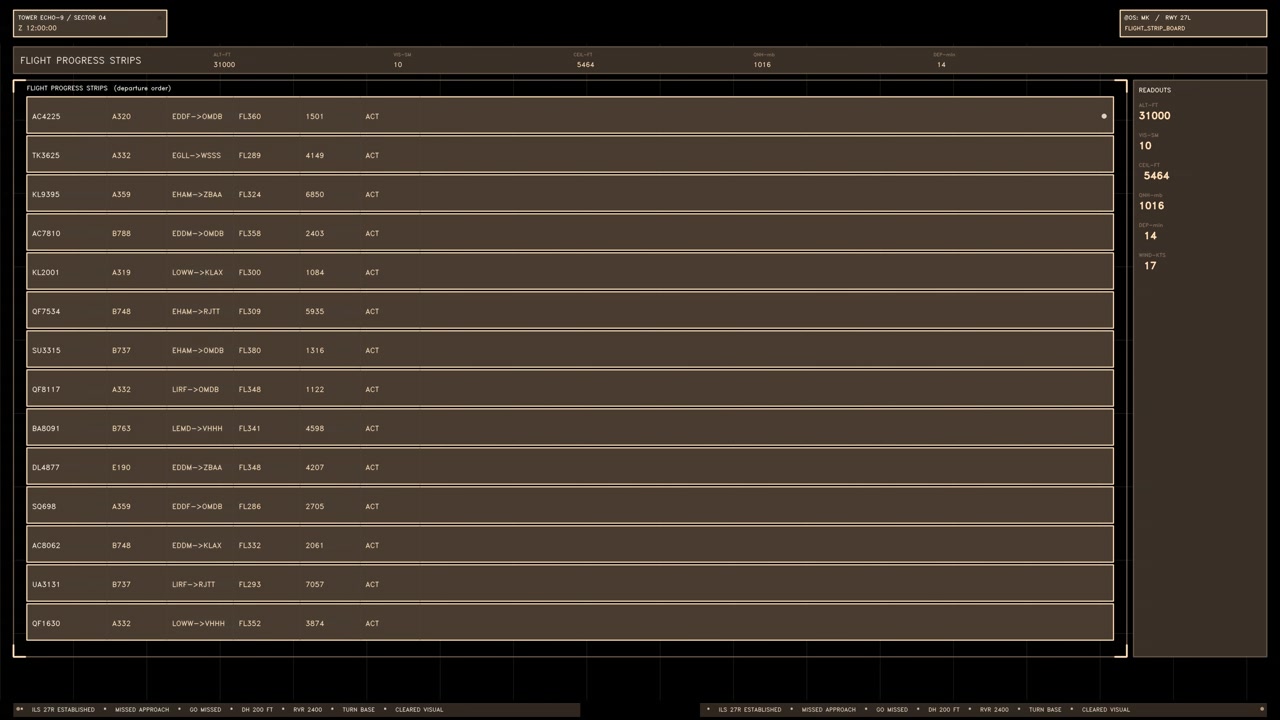Click the 5464 value in the Readouts panel
This screenshot has width=1280, height=720.
[1156, 176]
